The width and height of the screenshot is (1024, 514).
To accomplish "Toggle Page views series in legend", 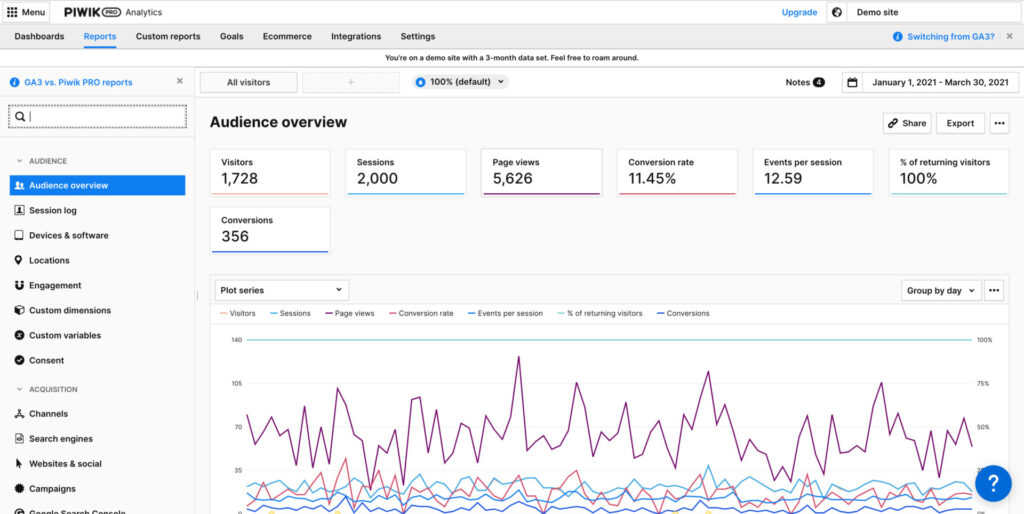I will 349,313.
